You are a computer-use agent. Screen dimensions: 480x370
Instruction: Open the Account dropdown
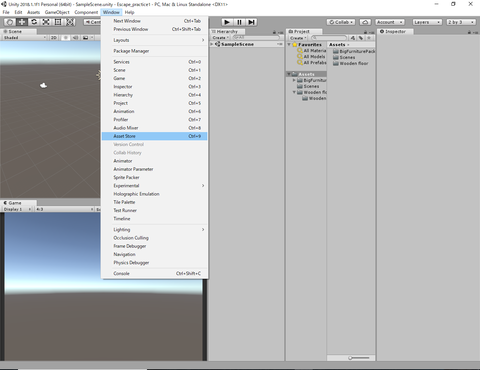point(390,22)
